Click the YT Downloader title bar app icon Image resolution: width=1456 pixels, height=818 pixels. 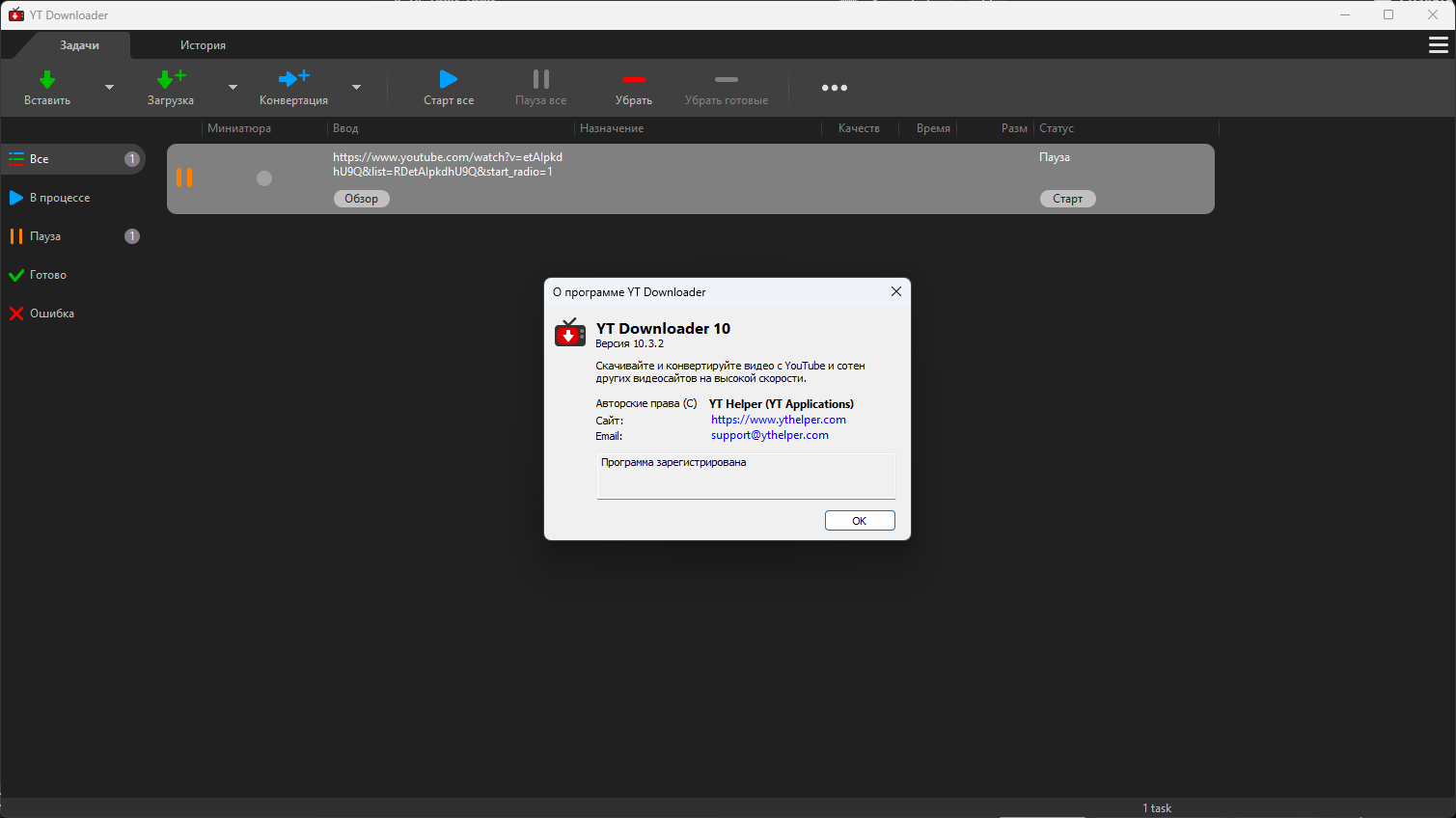click(x=15, y=14)
